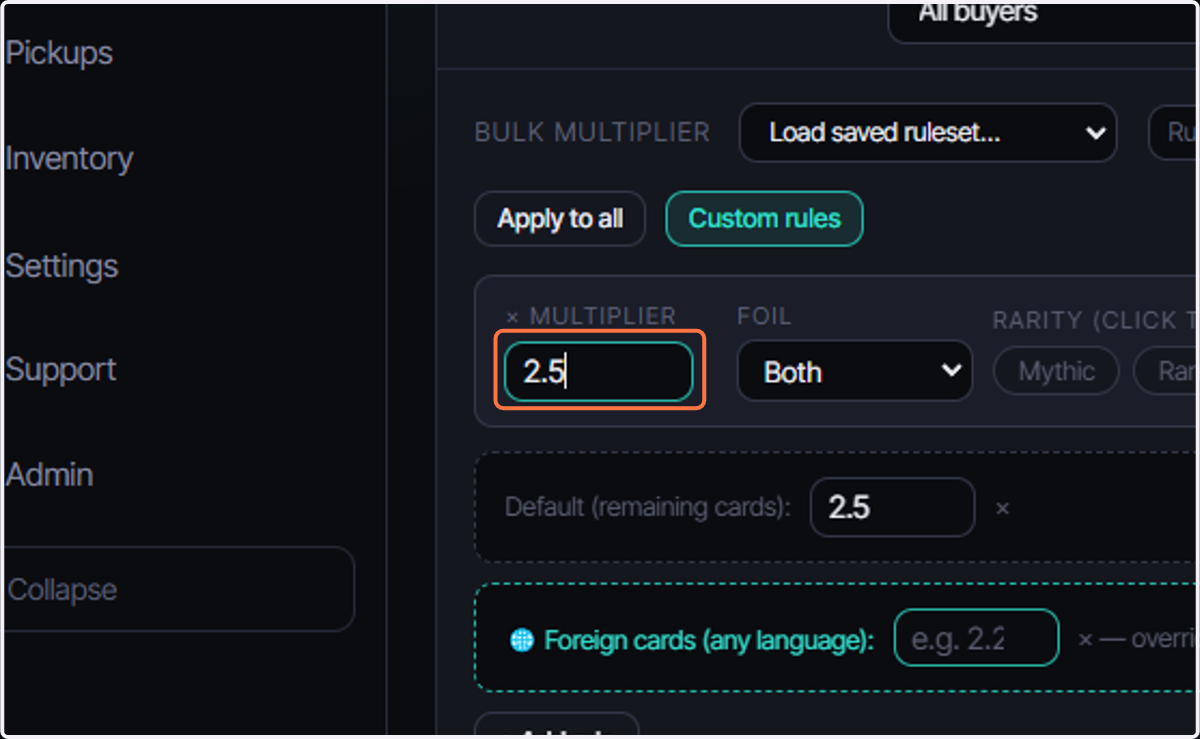This screenshot has height=739, width=1200.
Task: Go to Inventory in the sidebar
Action: pos(68,159)
